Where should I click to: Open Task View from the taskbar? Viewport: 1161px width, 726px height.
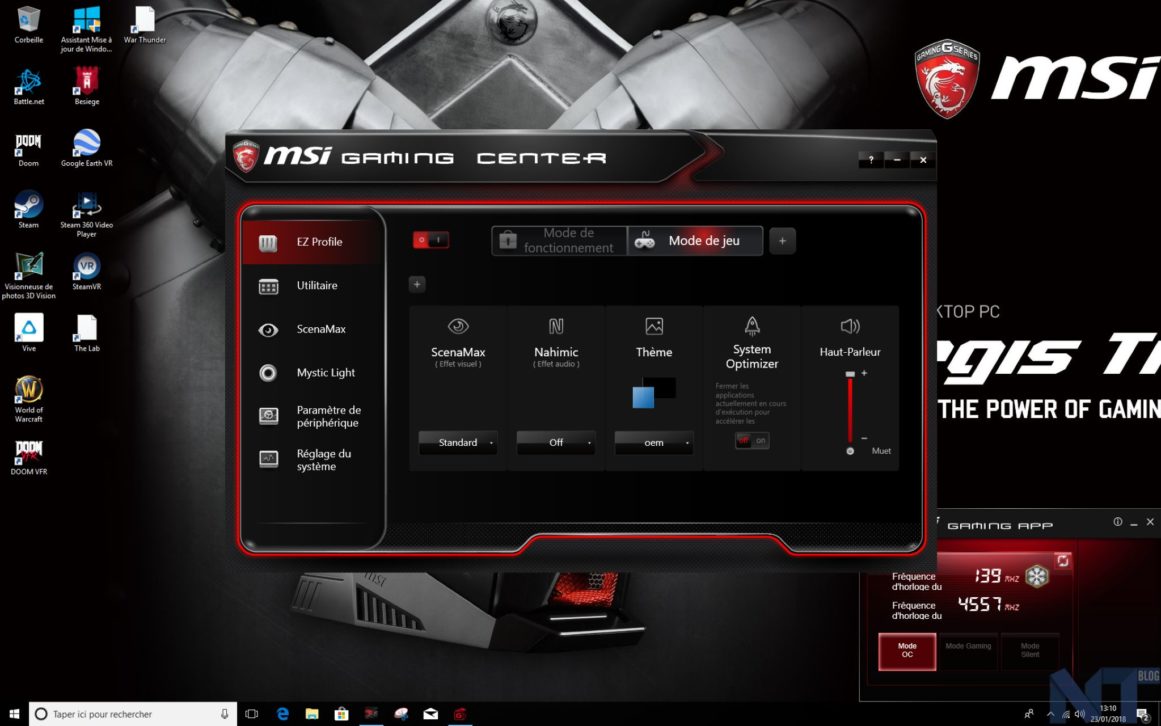click(252, 713)
